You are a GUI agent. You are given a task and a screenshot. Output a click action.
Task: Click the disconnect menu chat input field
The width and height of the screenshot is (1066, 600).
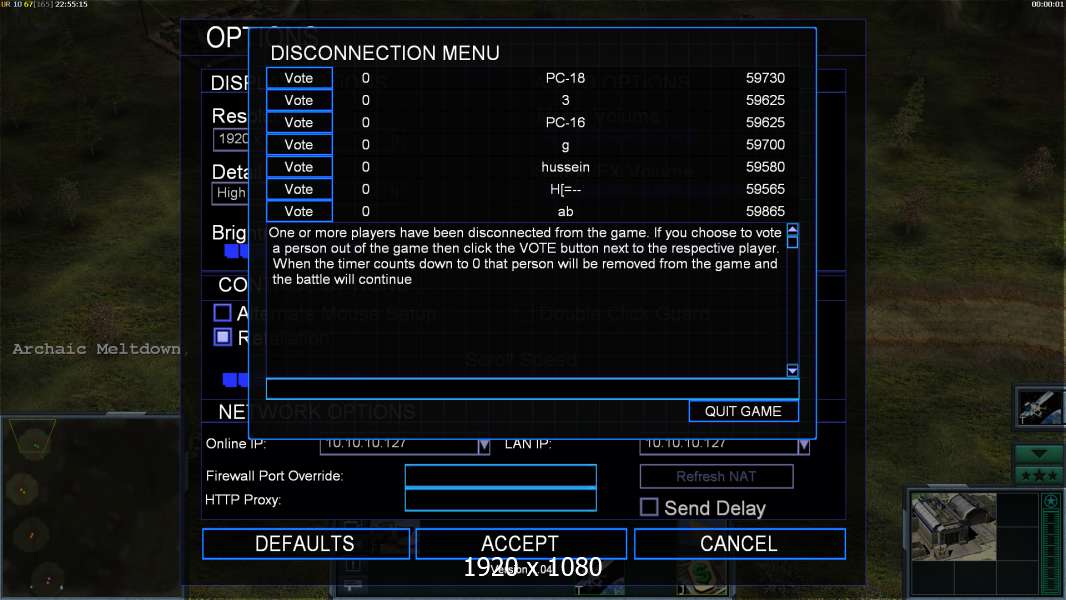(532, 389)
